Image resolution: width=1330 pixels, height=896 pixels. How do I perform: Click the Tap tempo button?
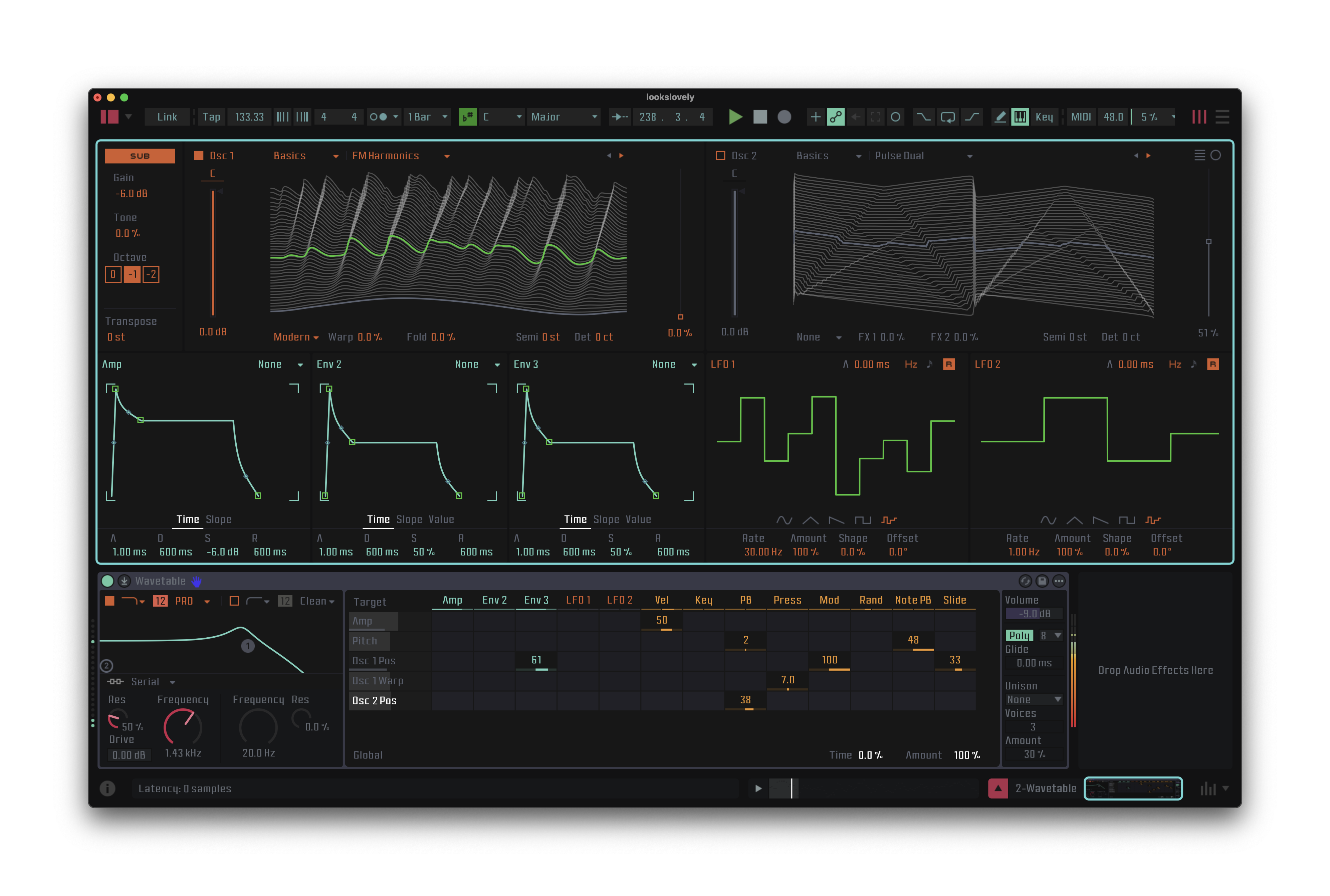click(211, 117)
